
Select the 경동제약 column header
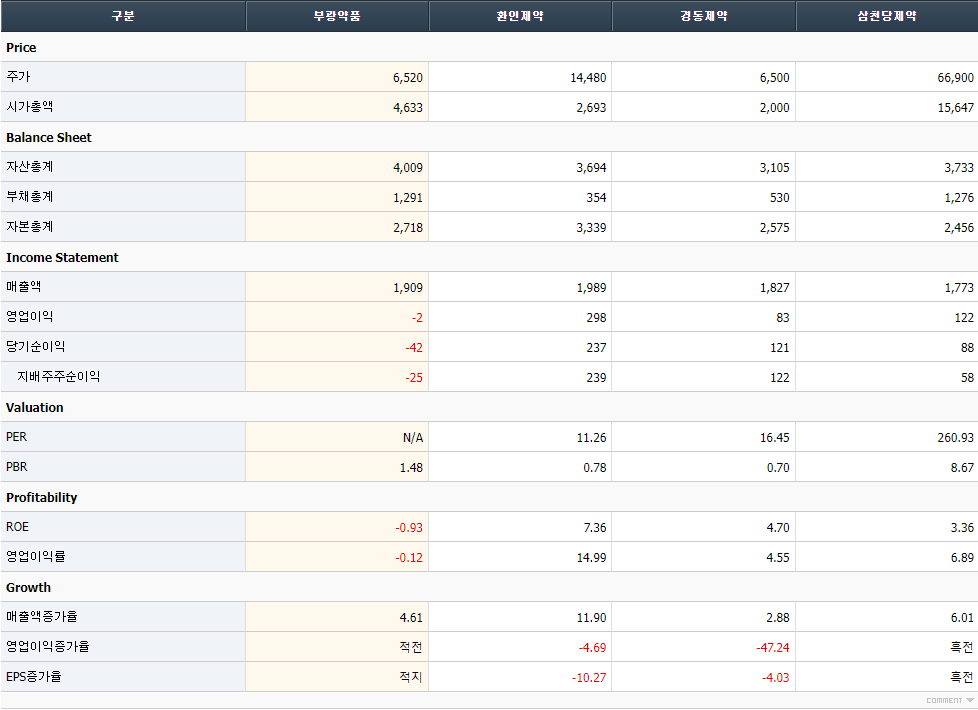[x=704, y=16]
